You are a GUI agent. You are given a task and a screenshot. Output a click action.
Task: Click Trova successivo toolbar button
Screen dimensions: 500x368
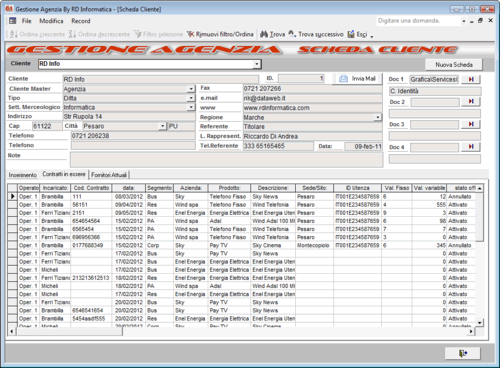pos(316,34)
